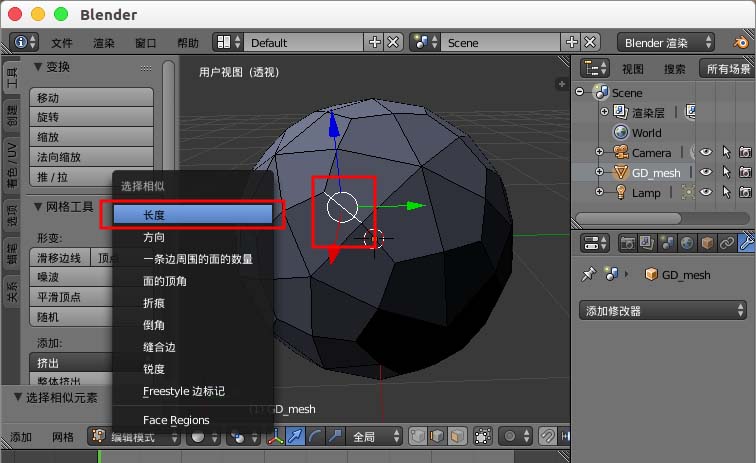
Task: Open the scene browse icon
Action: (425, 42)
